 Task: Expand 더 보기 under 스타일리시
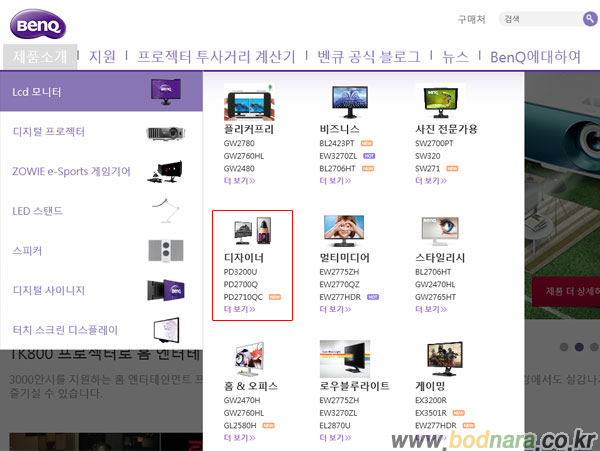click(x=431, y=309)
